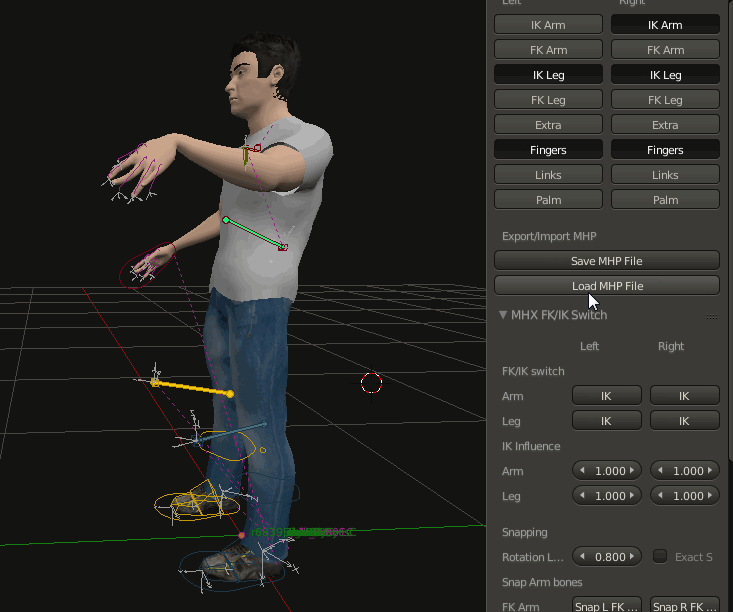The width and height of the screenshot is (733, 612).
Task: Toggle the Left Links layer button
Action: [548, 174]
